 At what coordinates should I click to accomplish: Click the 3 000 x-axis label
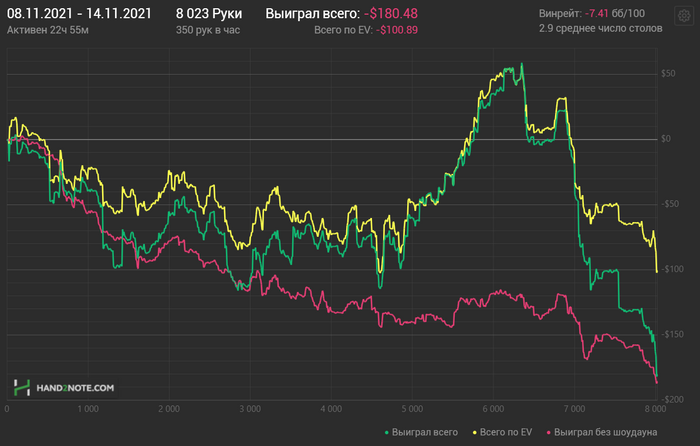pyautogui.click(x=250, y=409)
